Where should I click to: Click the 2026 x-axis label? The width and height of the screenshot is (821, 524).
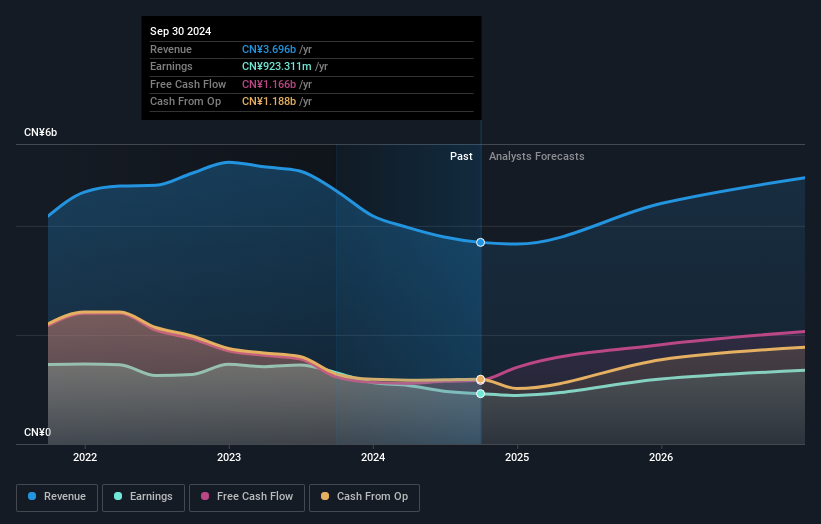pos(661,458)
